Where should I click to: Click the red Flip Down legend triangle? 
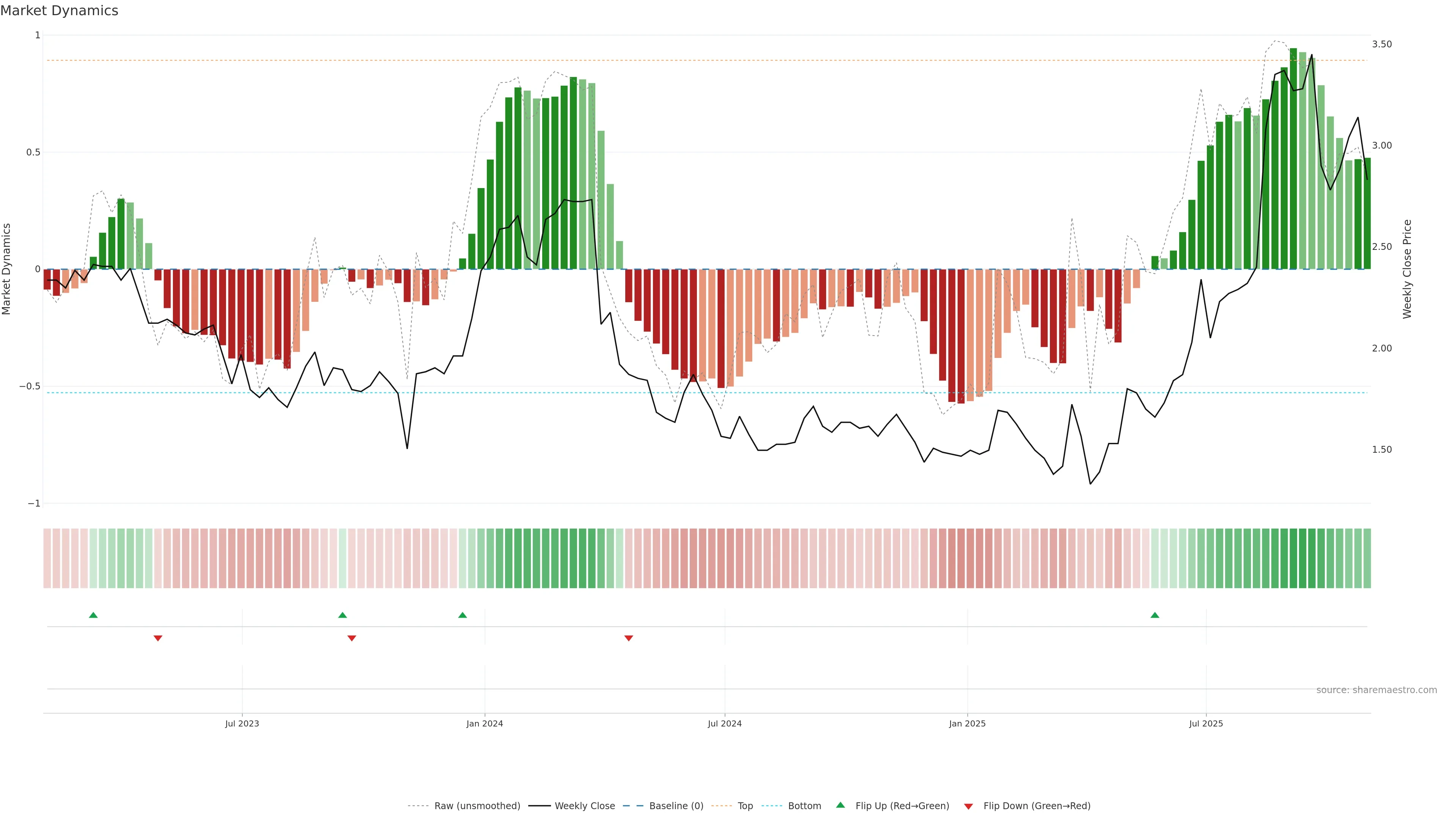coord(968,806)
